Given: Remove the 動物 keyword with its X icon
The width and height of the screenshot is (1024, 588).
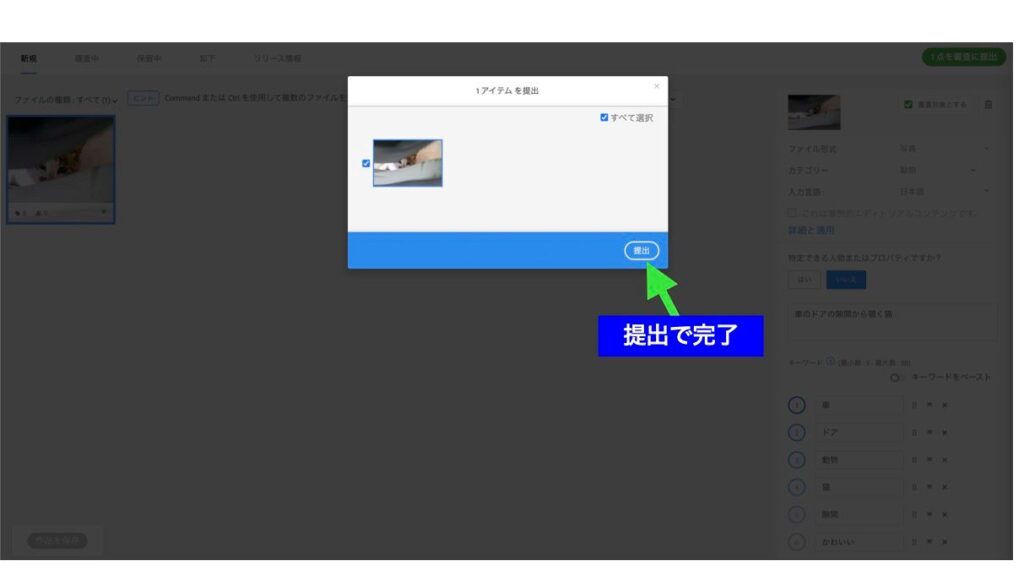Looking at the screenshot, I should tap(944, 460).
